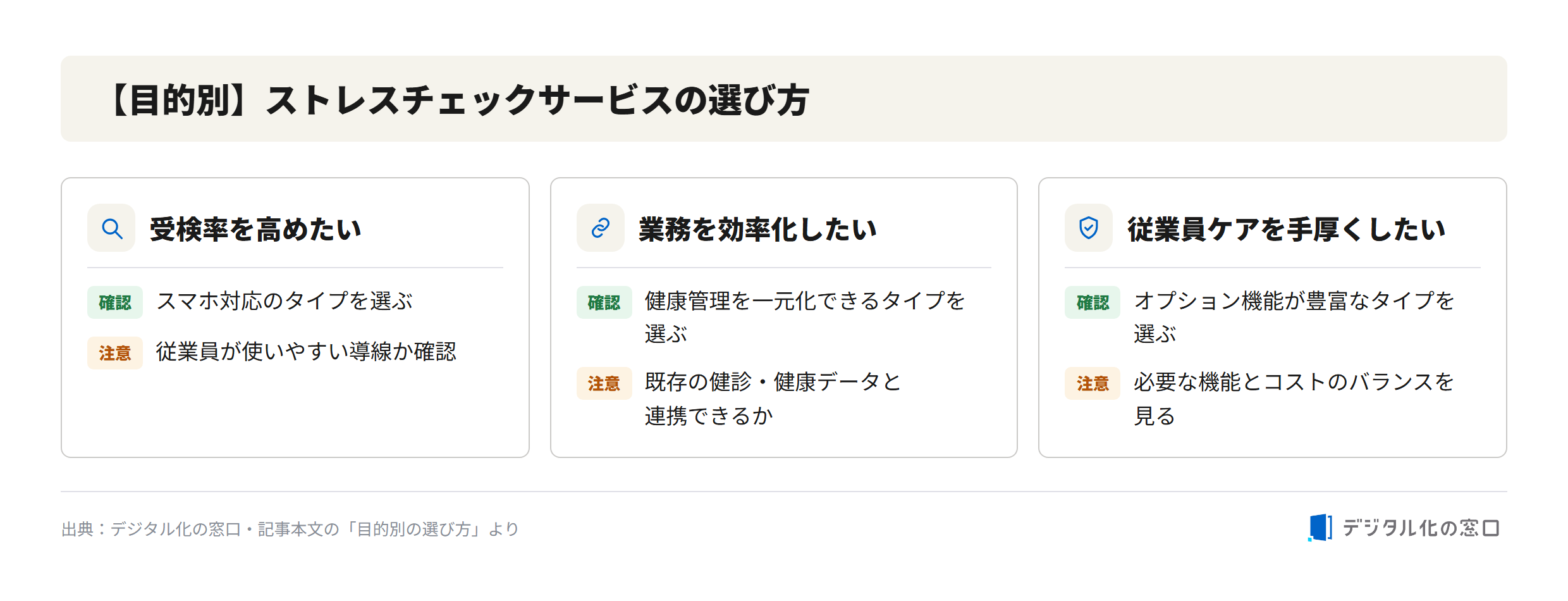Select the 受検率を高めたい heading
The image size is (1568, 601).
(x=255, y=229)
